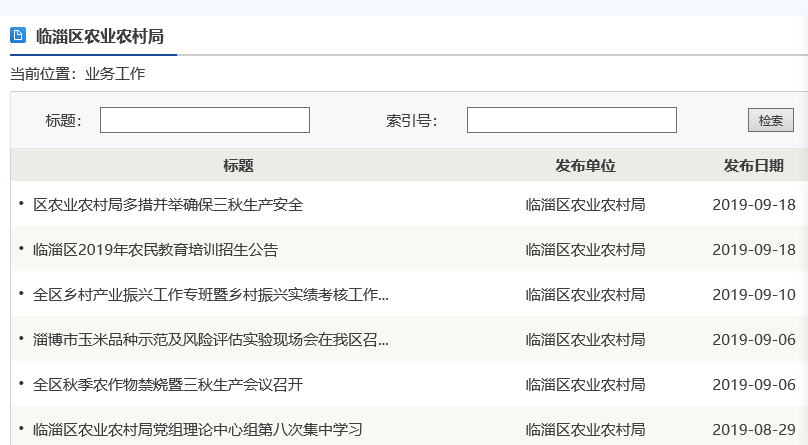808x445 pixels.
Task: Click the 索引号： label next to the second input
Action: tap(412, 121)
